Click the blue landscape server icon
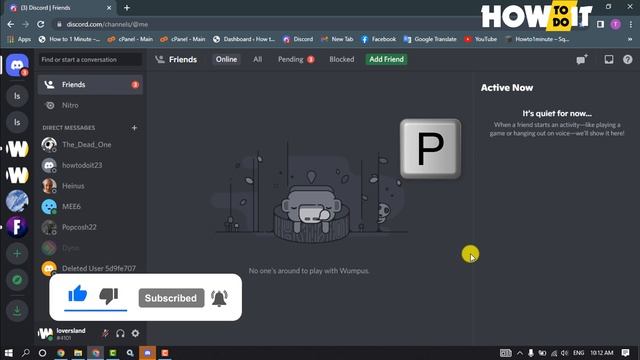 [17, 201]
